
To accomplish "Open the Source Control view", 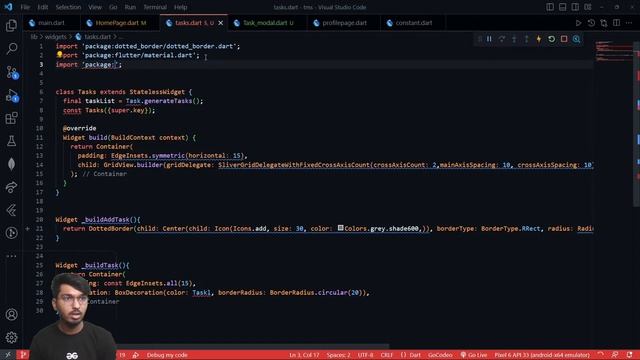I will point(11,72).
